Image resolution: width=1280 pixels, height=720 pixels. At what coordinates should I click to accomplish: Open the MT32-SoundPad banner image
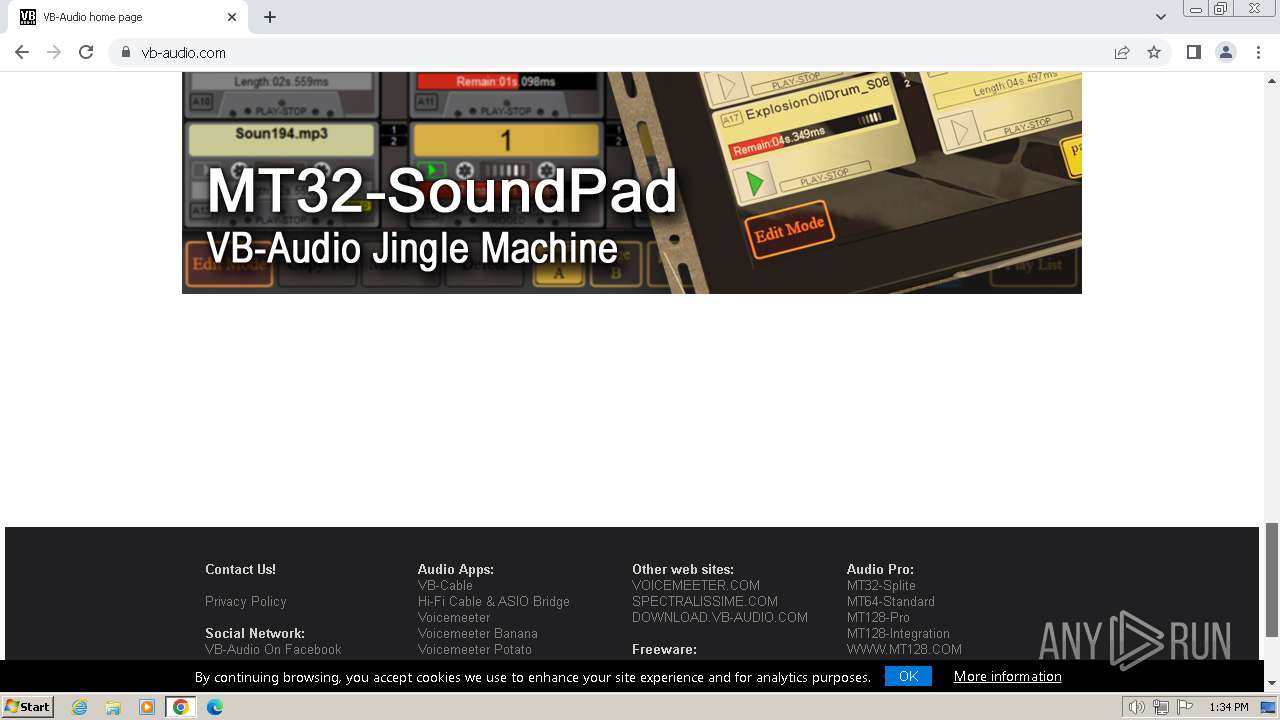632,183
